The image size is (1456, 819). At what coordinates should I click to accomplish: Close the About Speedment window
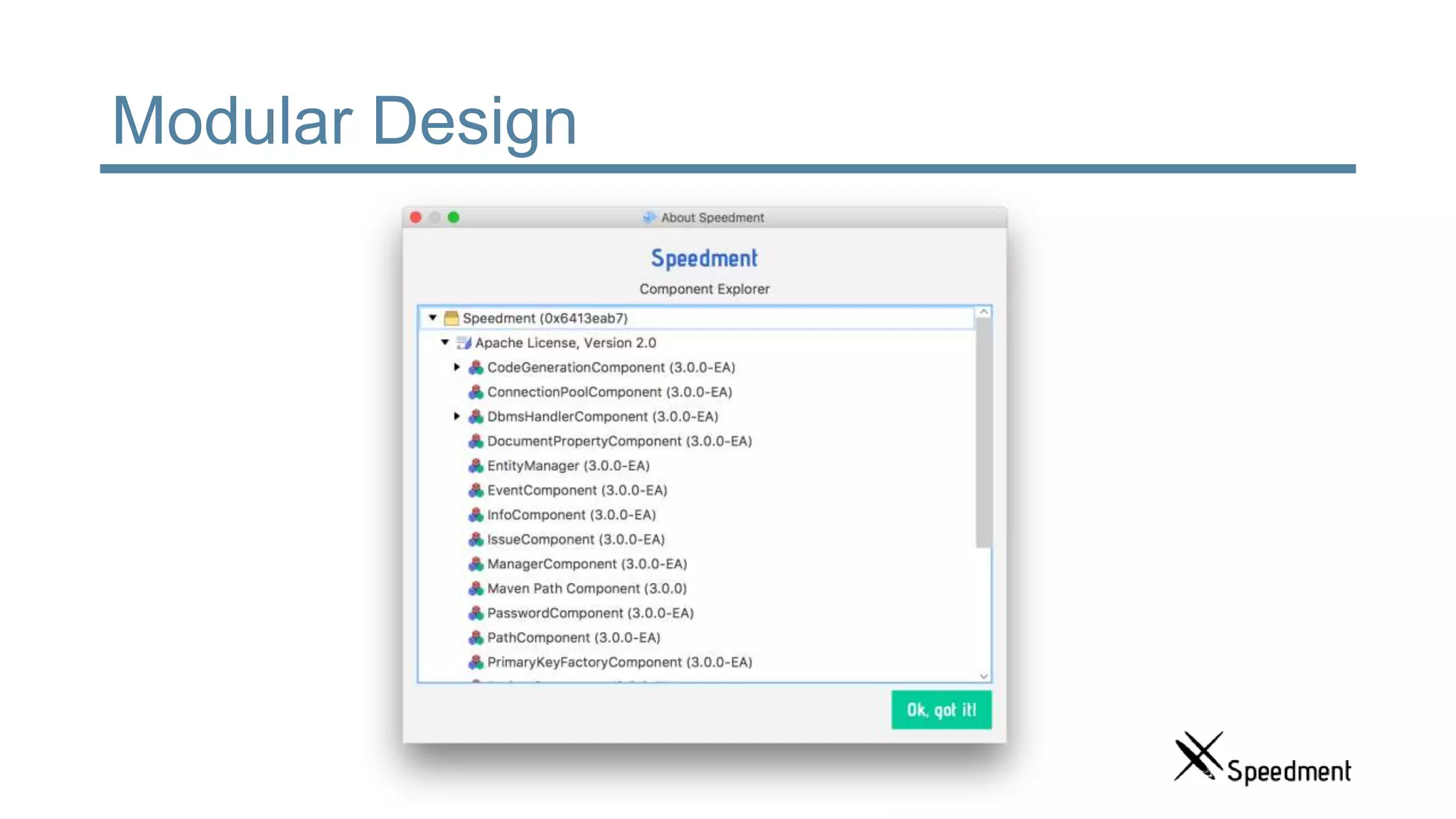pyautogui.click(x=416, y=218)
